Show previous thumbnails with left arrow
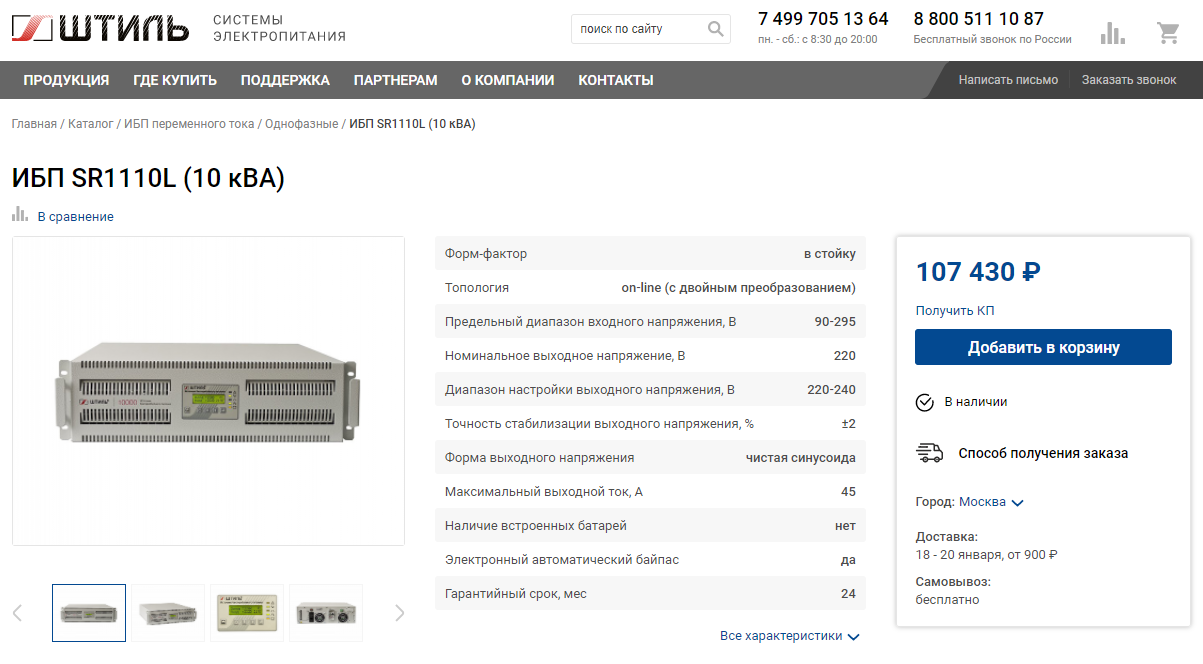 coord(17,613)
